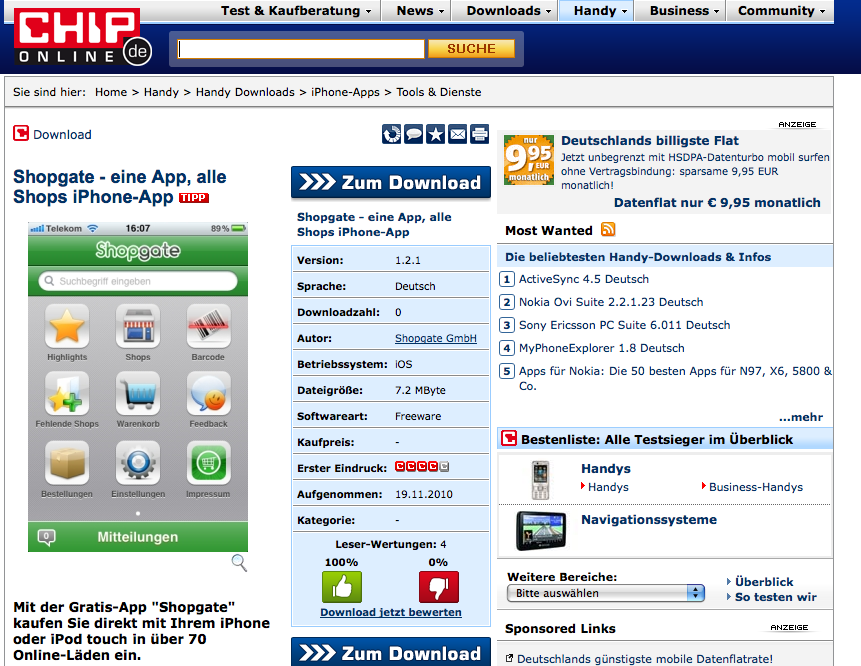
Task: Click the green thumbs-up rating icon
Action: coord(342,586)
